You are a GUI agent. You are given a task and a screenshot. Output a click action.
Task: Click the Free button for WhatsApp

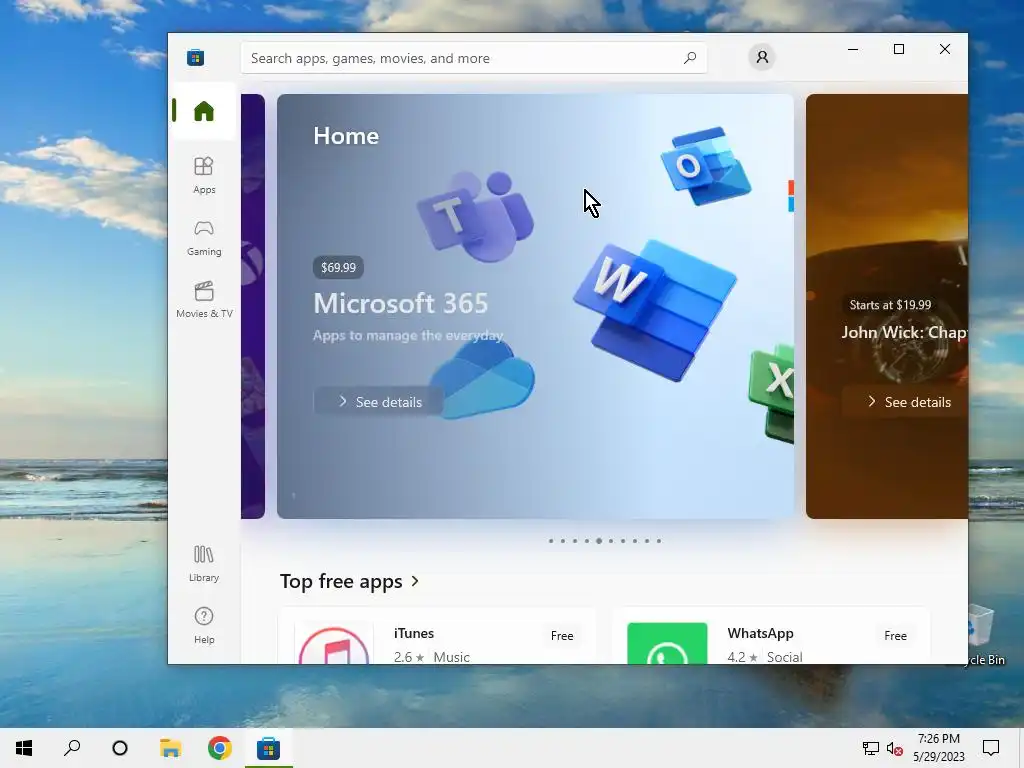(x=895, y=635)
